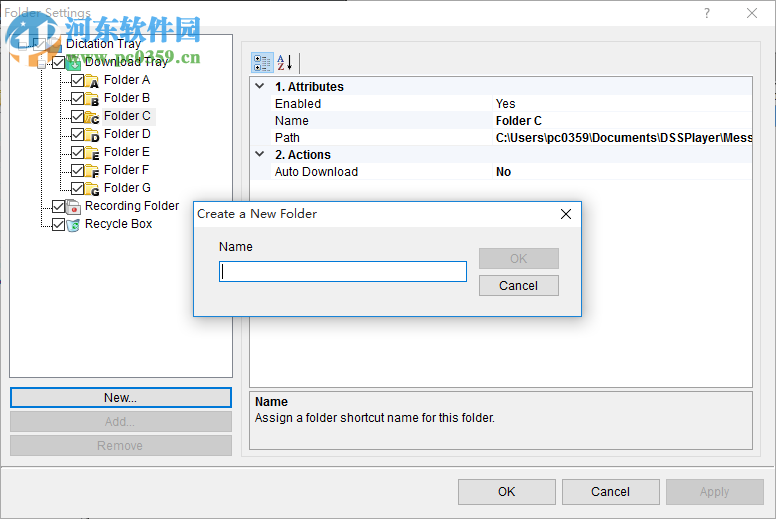This screenshot has width=776, height=519.
Task: Collapse the 2. Actions section
Action: click(260, 154)
